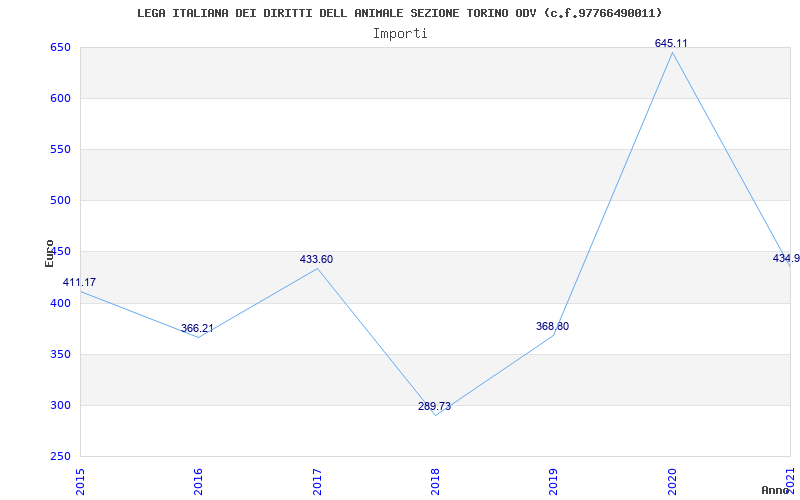This screenshot has width=800, height=500.
Task: Click the 'Anno' x-axis title
Action: click(776, 490)
